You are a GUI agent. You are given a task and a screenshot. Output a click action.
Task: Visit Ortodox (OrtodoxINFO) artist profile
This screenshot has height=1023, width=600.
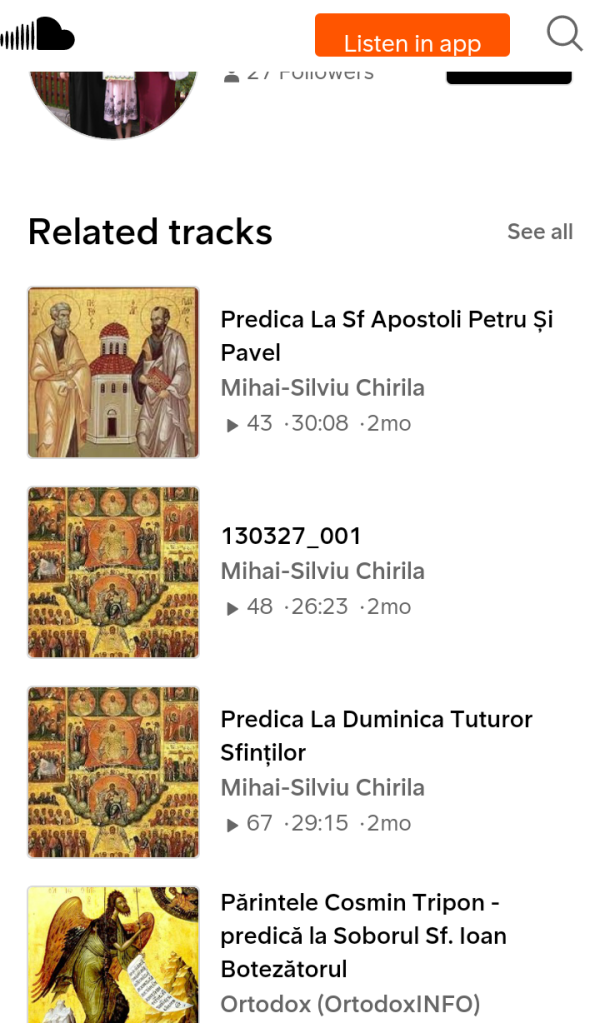(x=350, y=1003)
